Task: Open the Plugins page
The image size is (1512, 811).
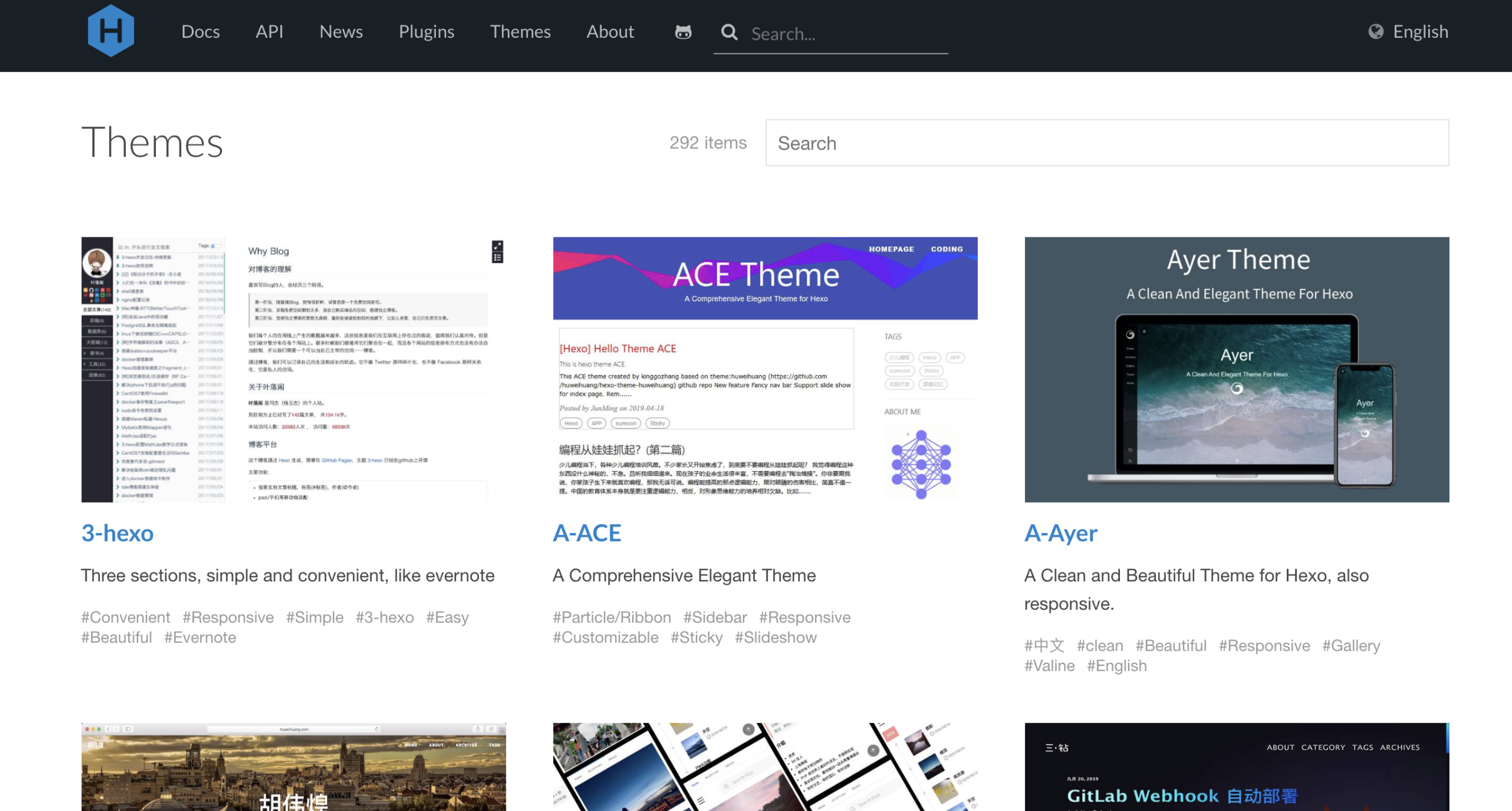Action: point(427,32)
